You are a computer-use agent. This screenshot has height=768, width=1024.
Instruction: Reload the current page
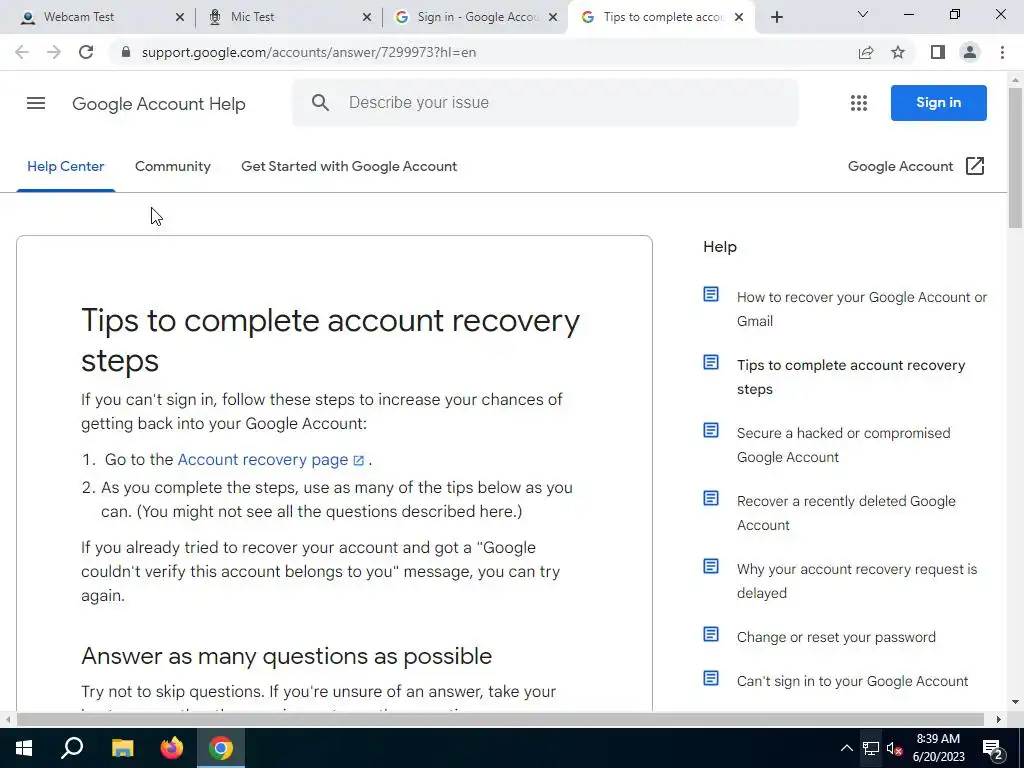click(86, 52)
